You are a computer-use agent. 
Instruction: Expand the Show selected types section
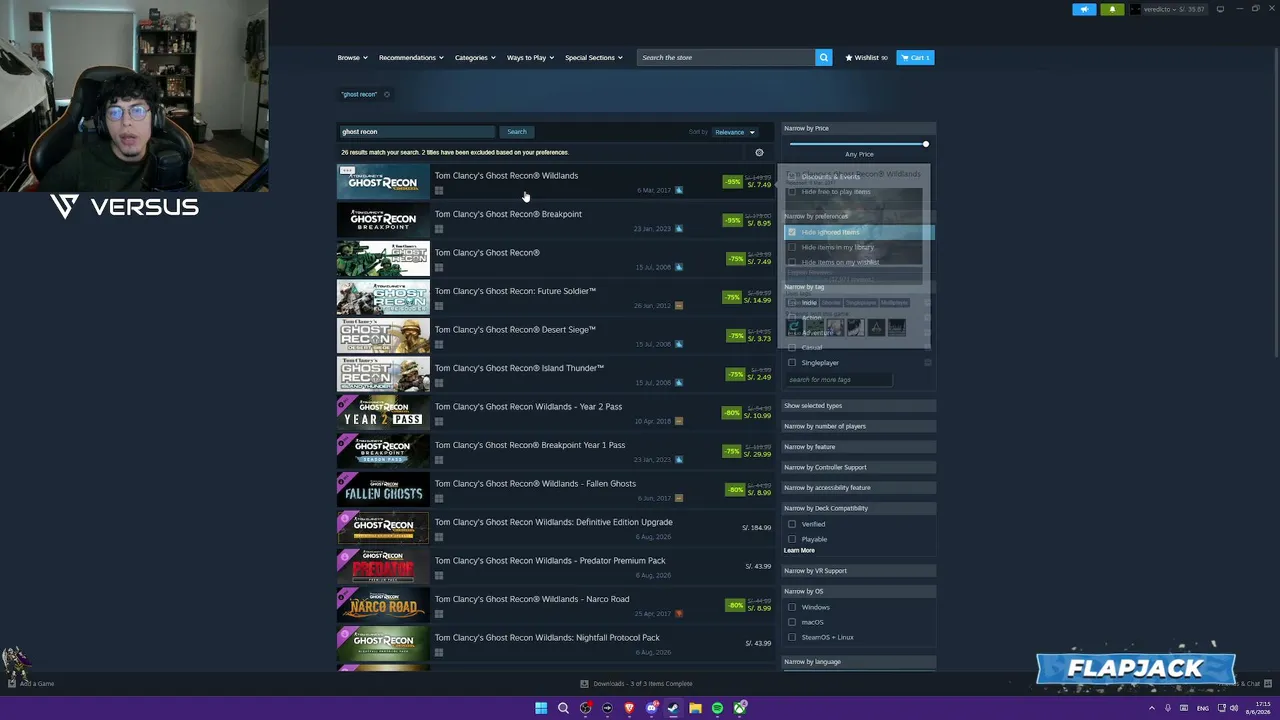click(x=858, y=406)
